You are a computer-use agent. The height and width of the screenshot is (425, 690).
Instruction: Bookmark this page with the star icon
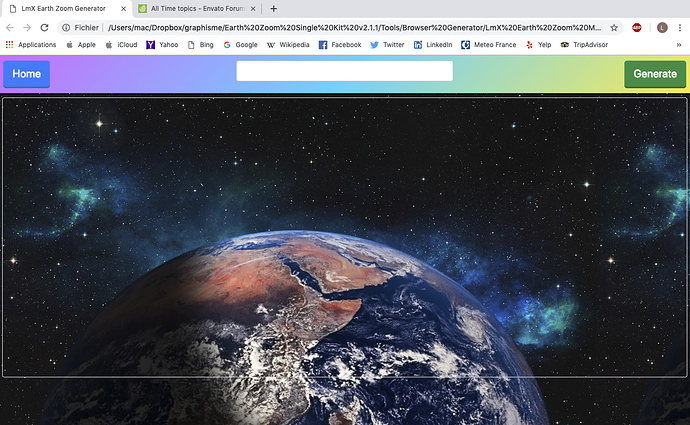614,27
